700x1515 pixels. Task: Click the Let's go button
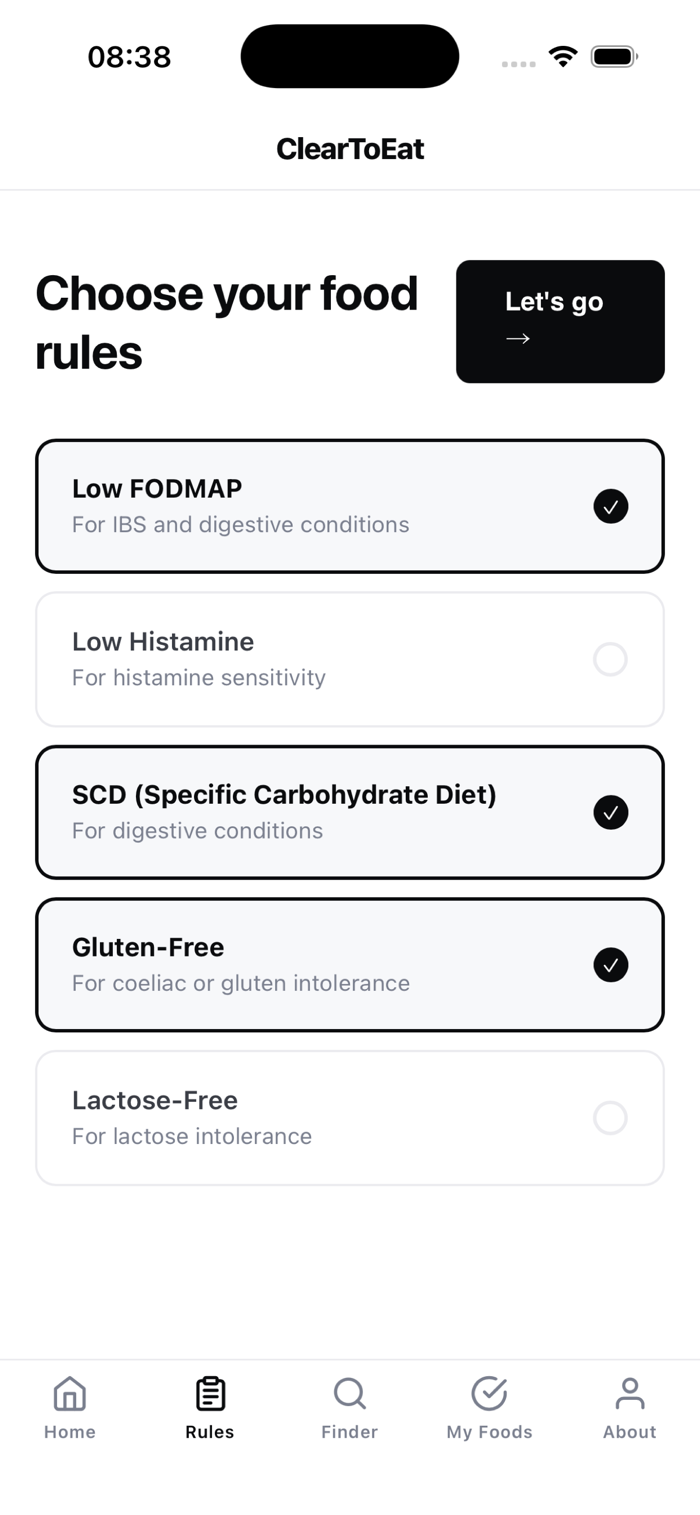(560, 321)
